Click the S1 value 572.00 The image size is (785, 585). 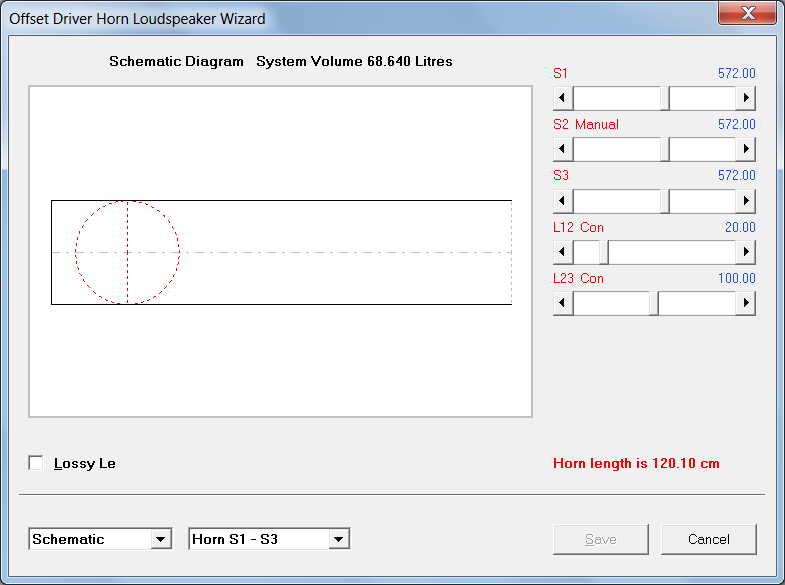click(736, 73)
